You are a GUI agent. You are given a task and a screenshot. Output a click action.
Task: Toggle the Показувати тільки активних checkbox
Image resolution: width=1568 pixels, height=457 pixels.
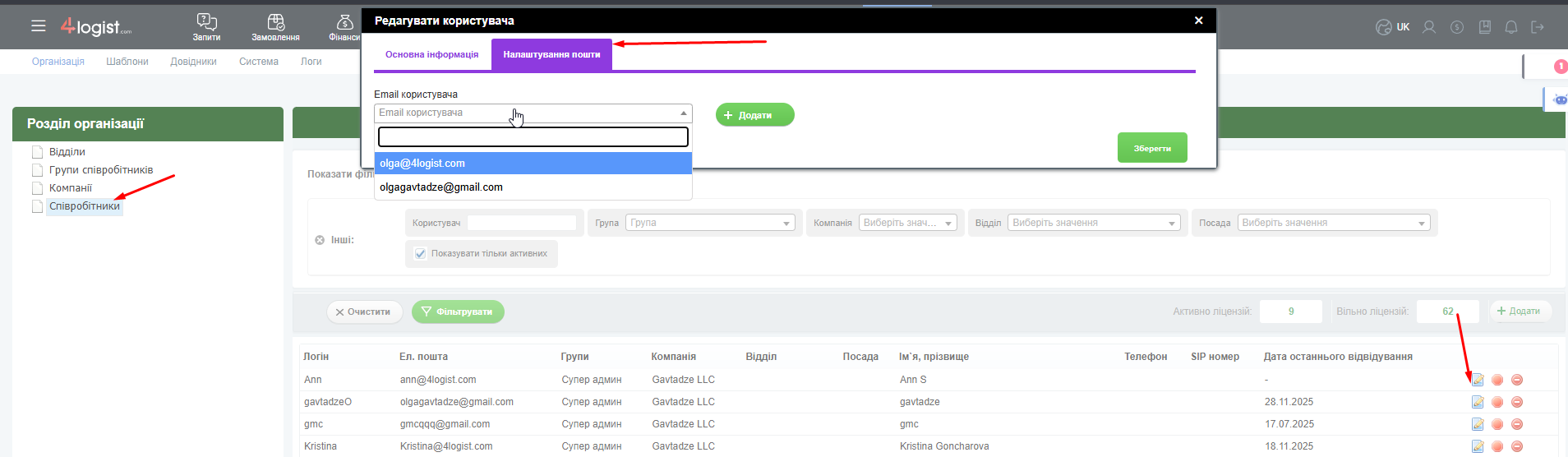[x=421, y=254]
